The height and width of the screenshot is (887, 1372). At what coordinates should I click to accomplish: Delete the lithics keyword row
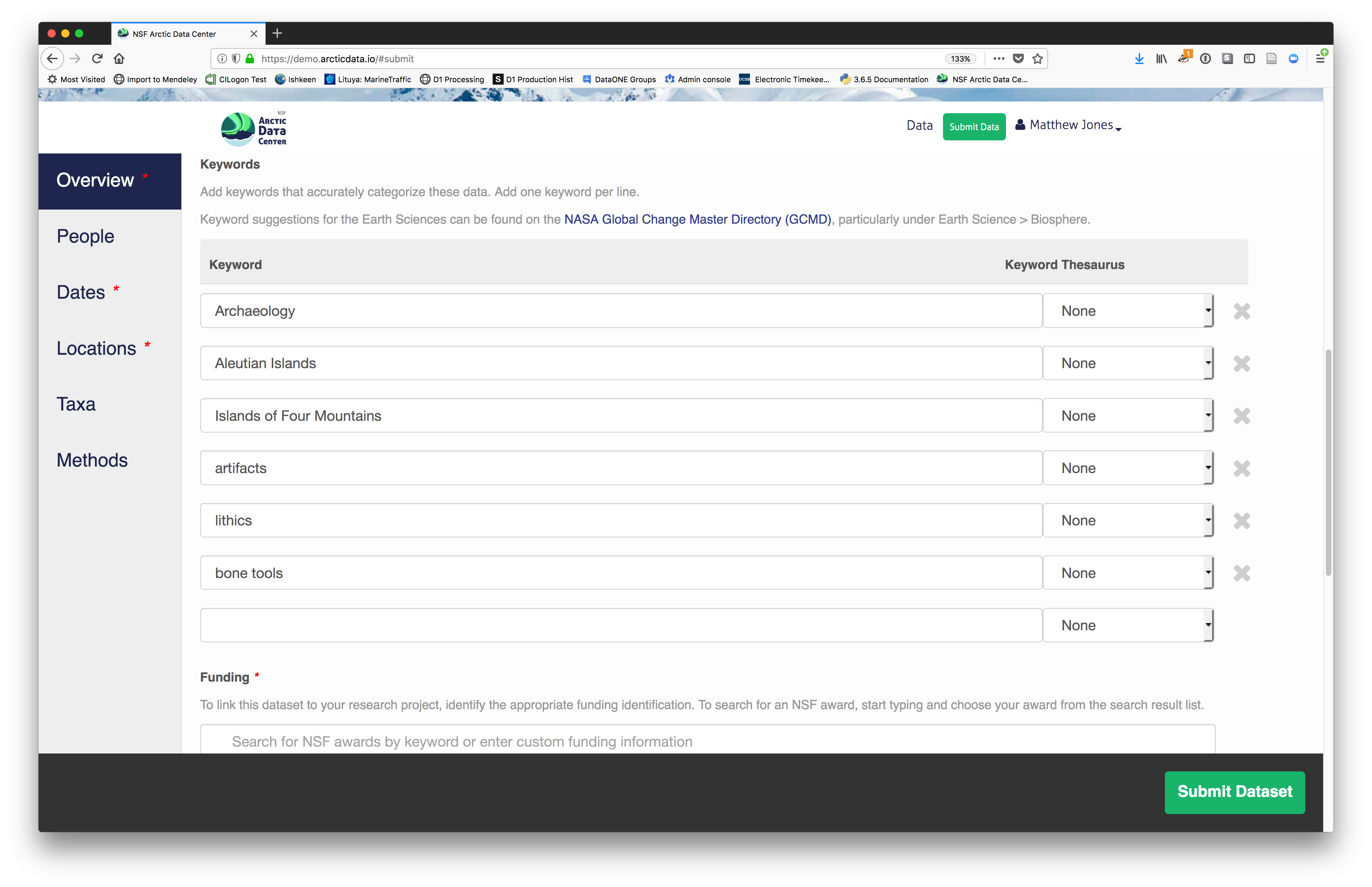tap(1241, 521)
